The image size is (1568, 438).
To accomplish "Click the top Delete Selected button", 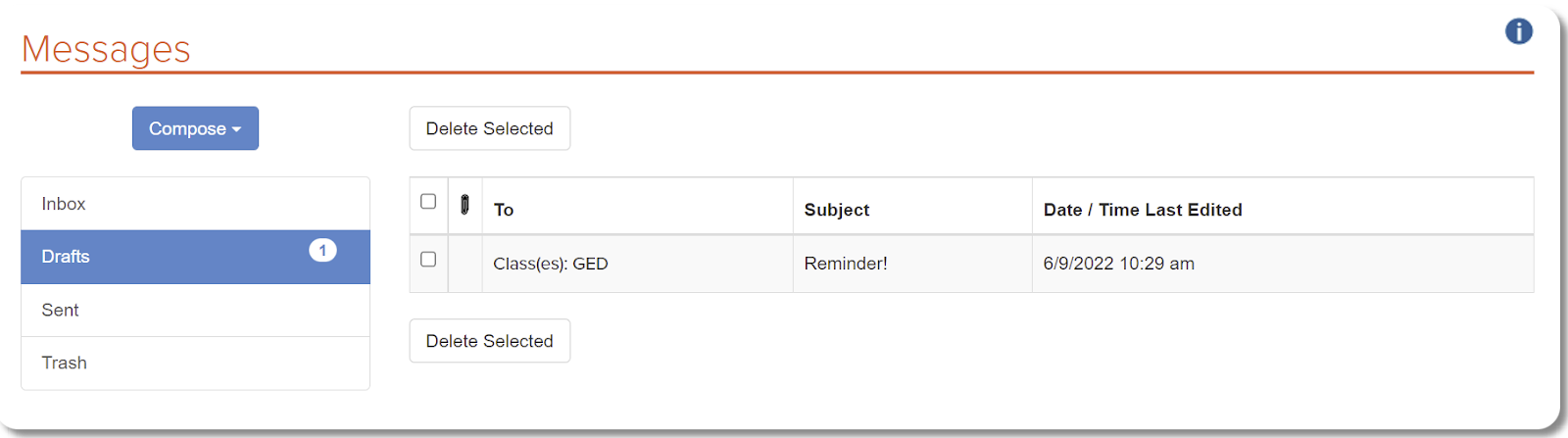I will coord(489,128).
